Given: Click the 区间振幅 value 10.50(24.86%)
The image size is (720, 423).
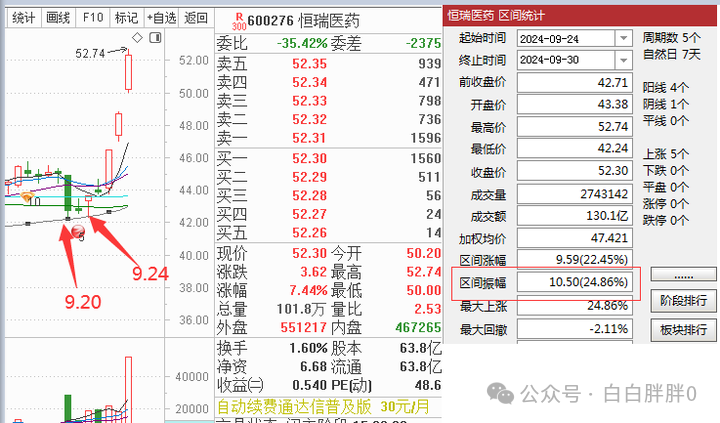Looking at the screenshot, I should [574, 282].
